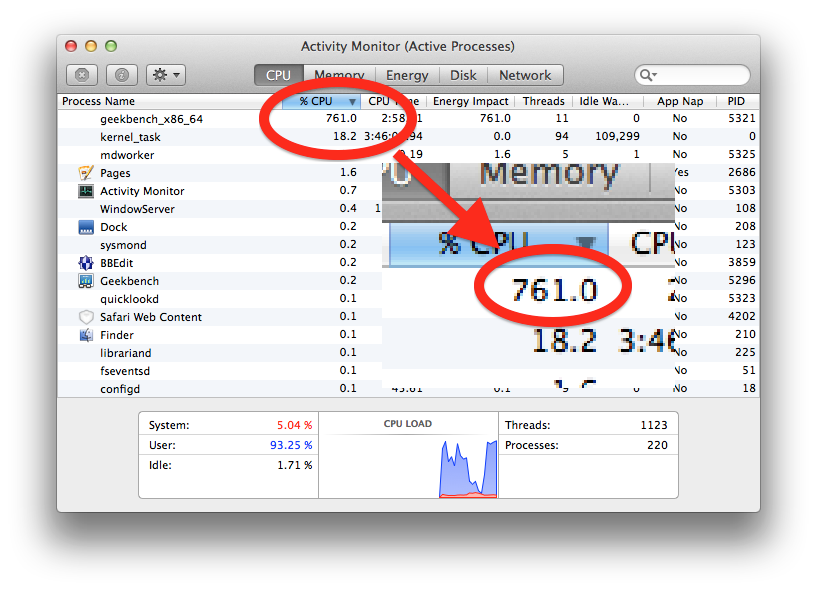The image size is (817, 591).
Task: Click the Quit Process toolbar button
Action: [82, 75]
